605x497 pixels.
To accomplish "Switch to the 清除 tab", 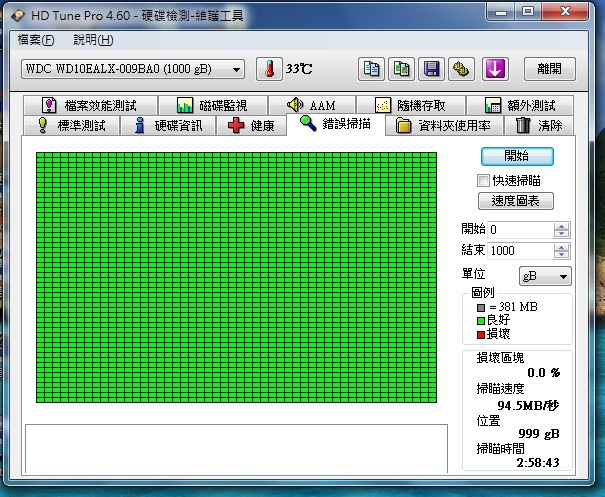I will click(x=539, y=125).
